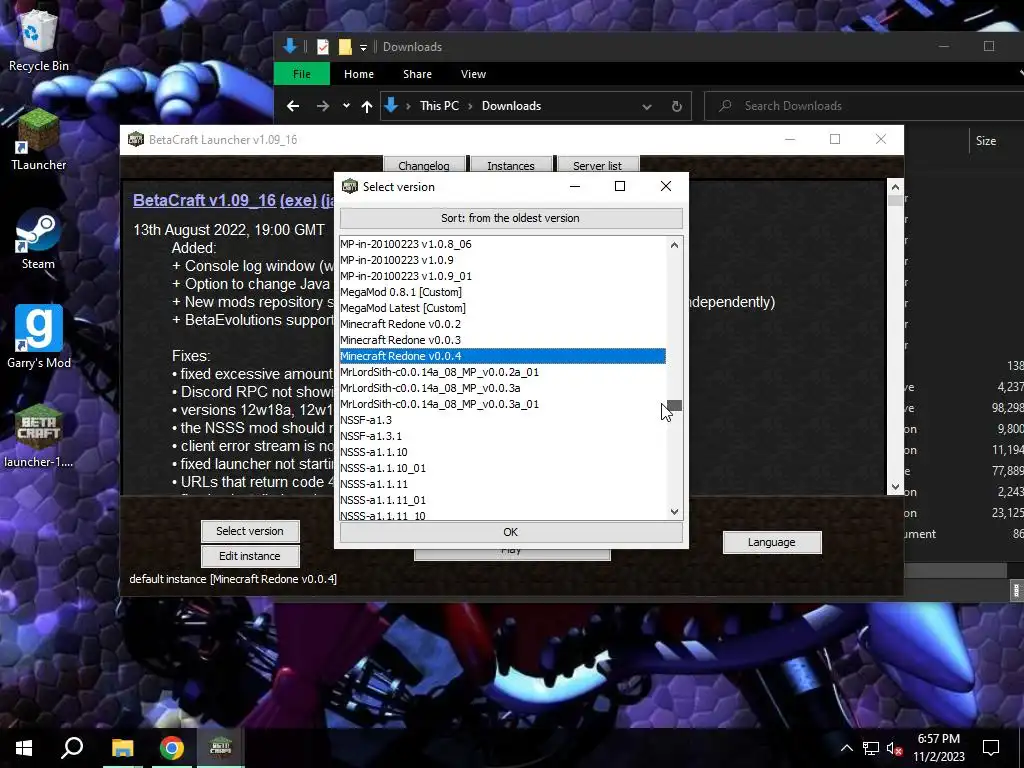
Task: Expand the Explorer address bar history dropdown
Action: [x=647, y=106]
